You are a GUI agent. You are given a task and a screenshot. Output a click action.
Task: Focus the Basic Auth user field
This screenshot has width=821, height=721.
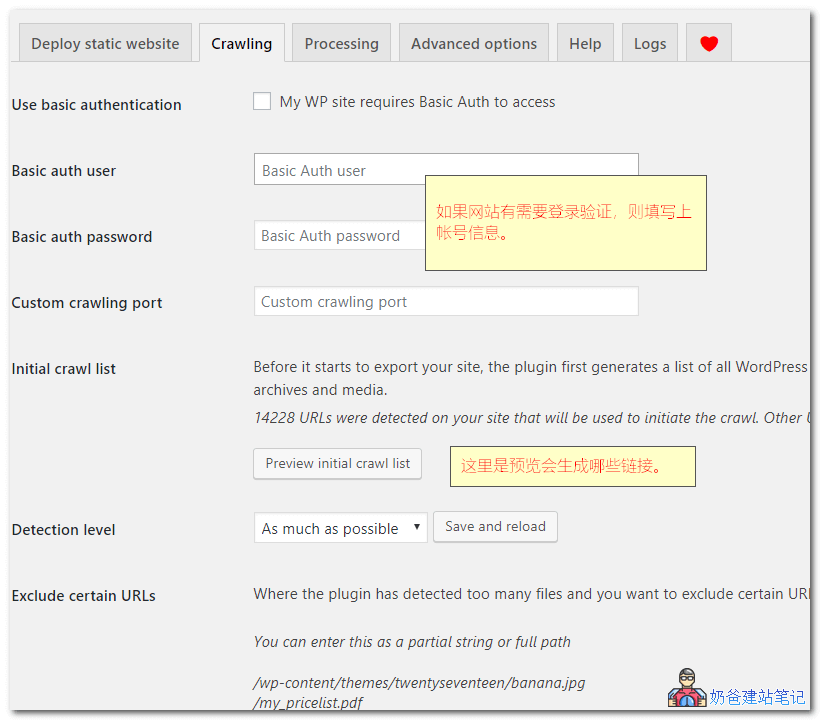(340, 170)
